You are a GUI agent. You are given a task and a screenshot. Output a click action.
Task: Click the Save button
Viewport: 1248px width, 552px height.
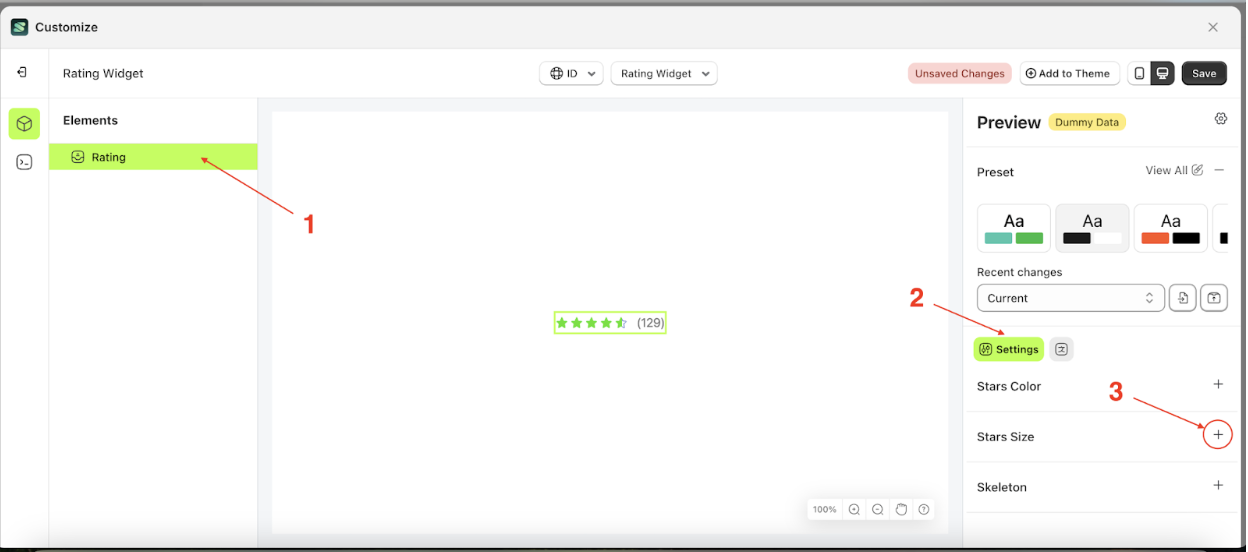(x=1204, y=73)
